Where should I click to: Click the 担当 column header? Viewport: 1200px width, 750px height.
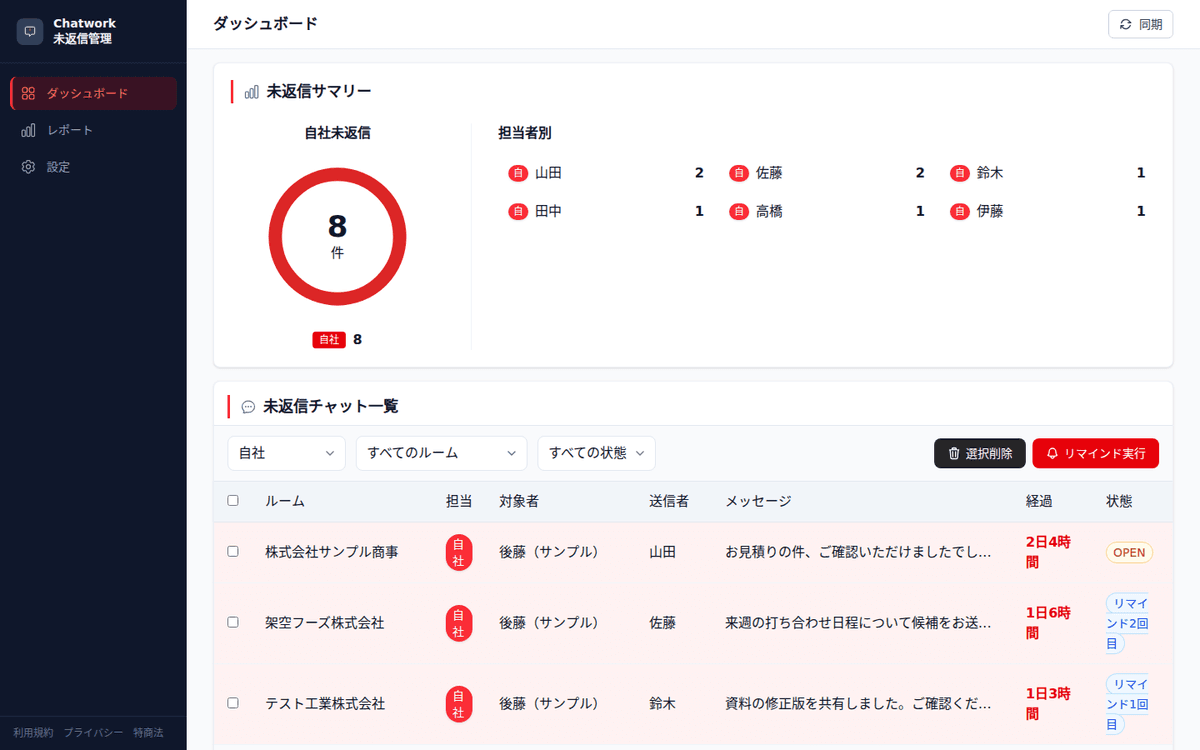pyautogui.click(x=459, y=501)
